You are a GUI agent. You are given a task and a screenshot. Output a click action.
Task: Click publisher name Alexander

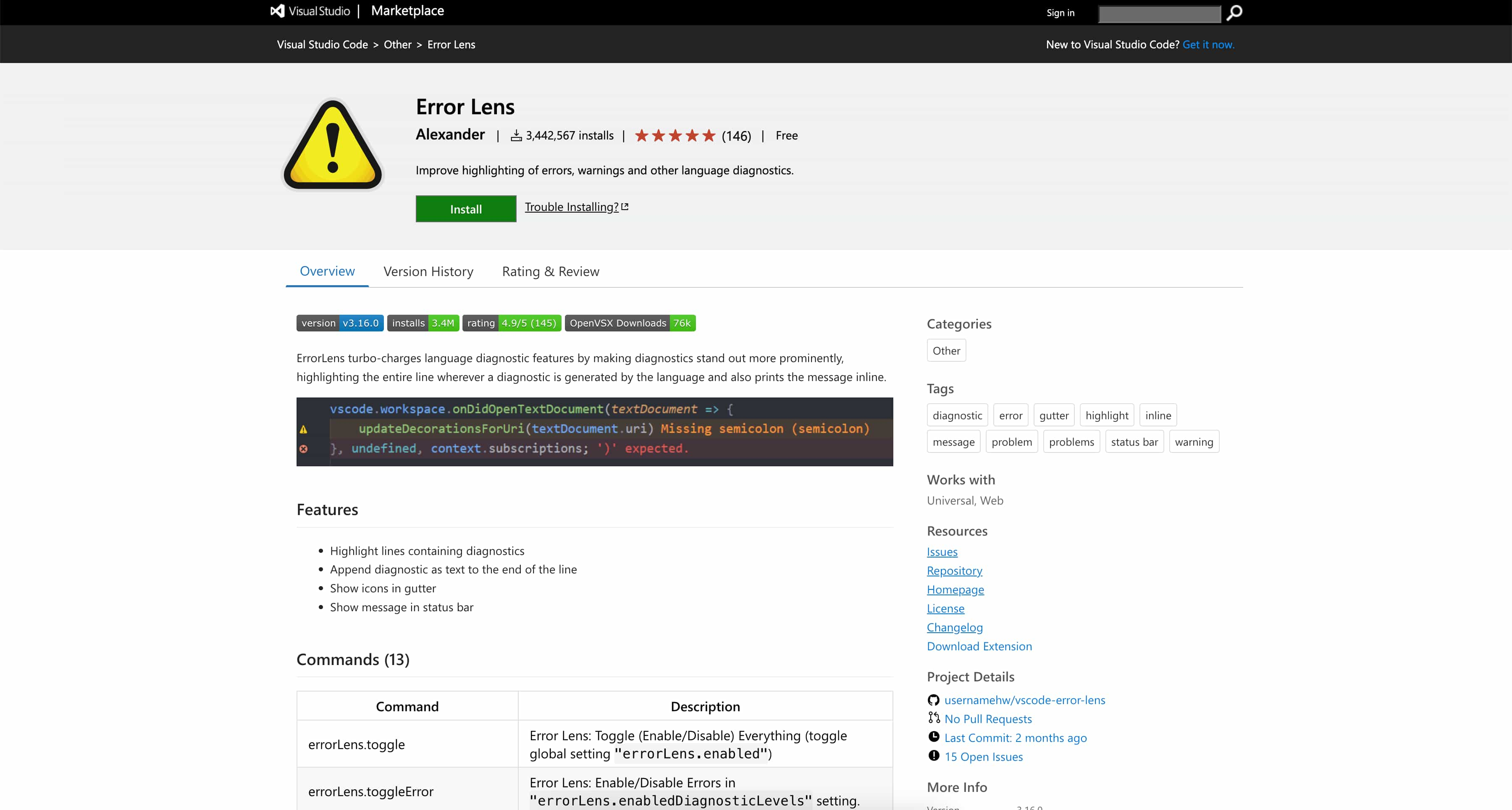coord(450,134)
